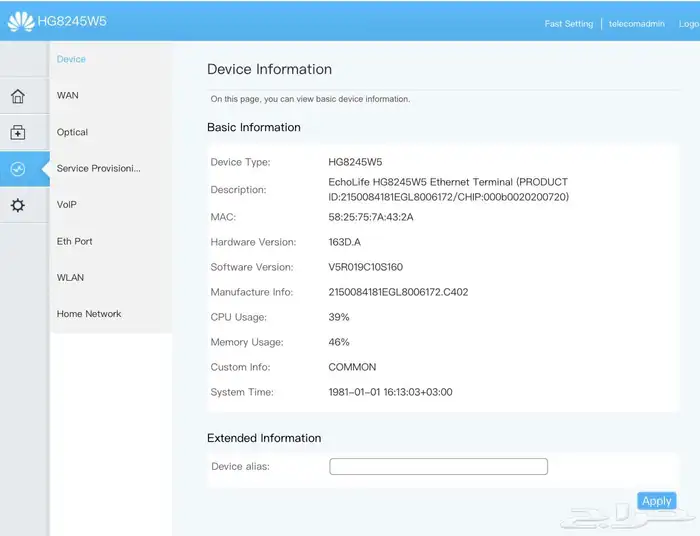700x536 pixels.
Task: Click the MAC address value
Action: pyautogui.click(x=371, y=216)
